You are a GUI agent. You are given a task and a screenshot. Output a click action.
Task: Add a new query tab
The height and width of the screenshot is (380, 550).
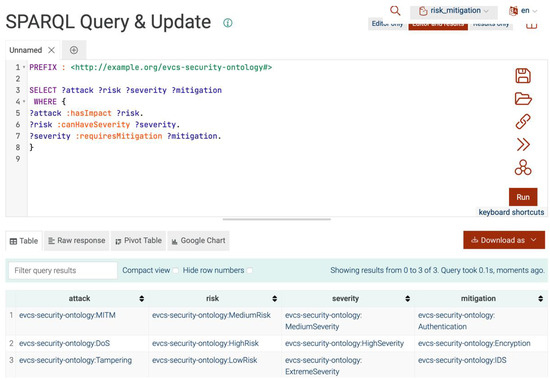[74, 50]
